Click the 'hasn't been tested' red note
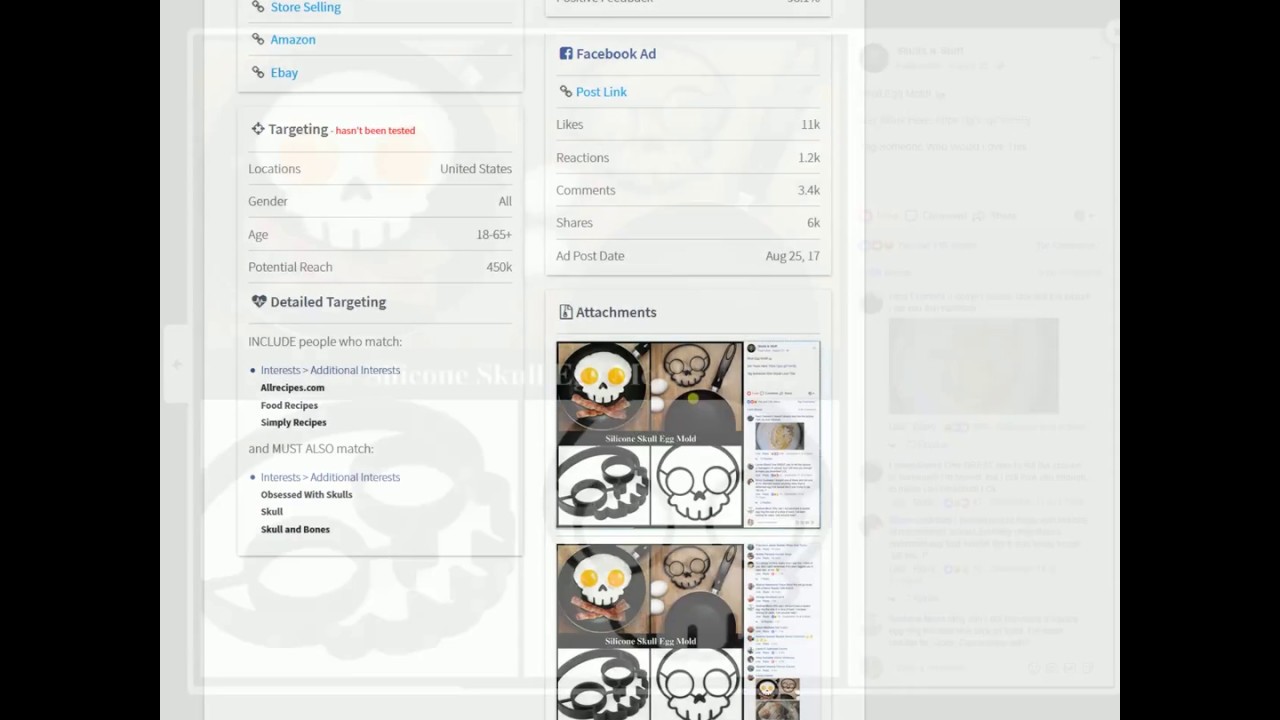 [x=375, y=130]
